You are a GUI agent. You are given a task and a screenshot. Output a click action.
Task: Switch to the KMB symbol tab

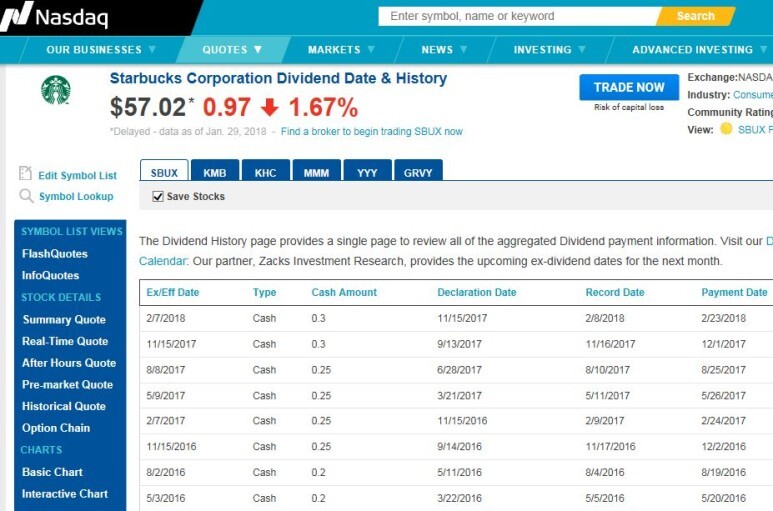click(x=215, y=171)
